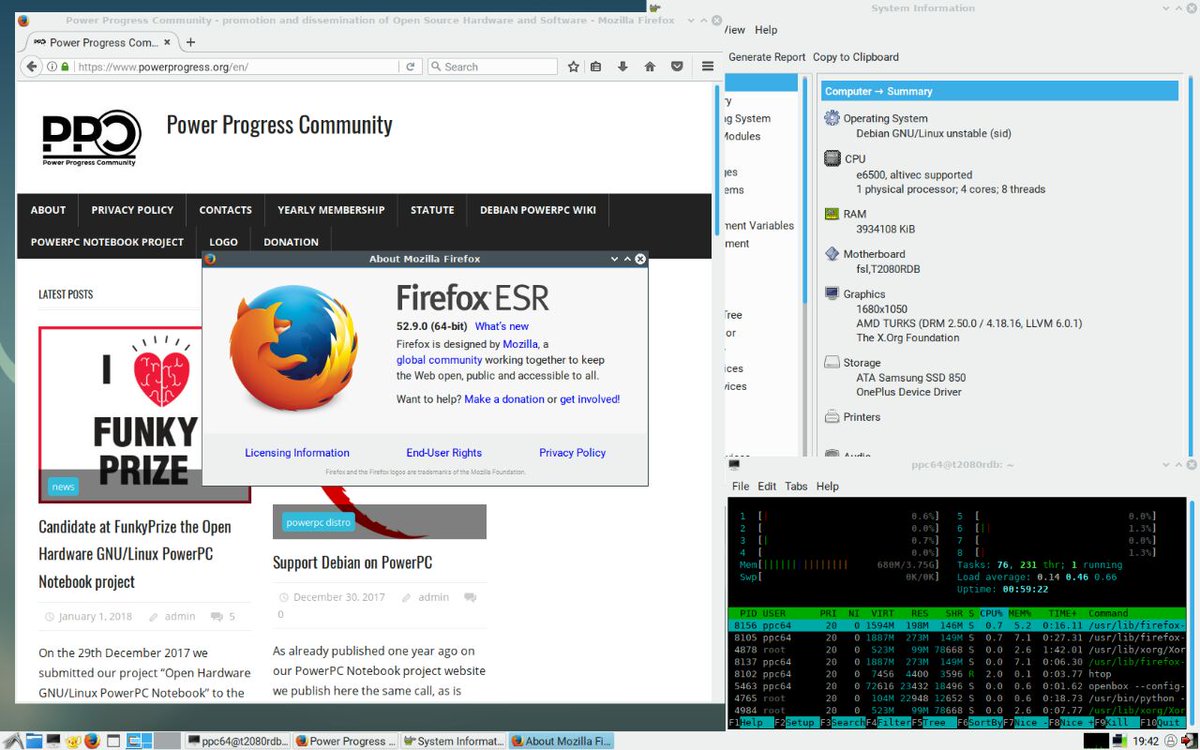Viewport: 1200px width, 750px height.
Task: Open DONATION nav item
Action: point(291,242)
